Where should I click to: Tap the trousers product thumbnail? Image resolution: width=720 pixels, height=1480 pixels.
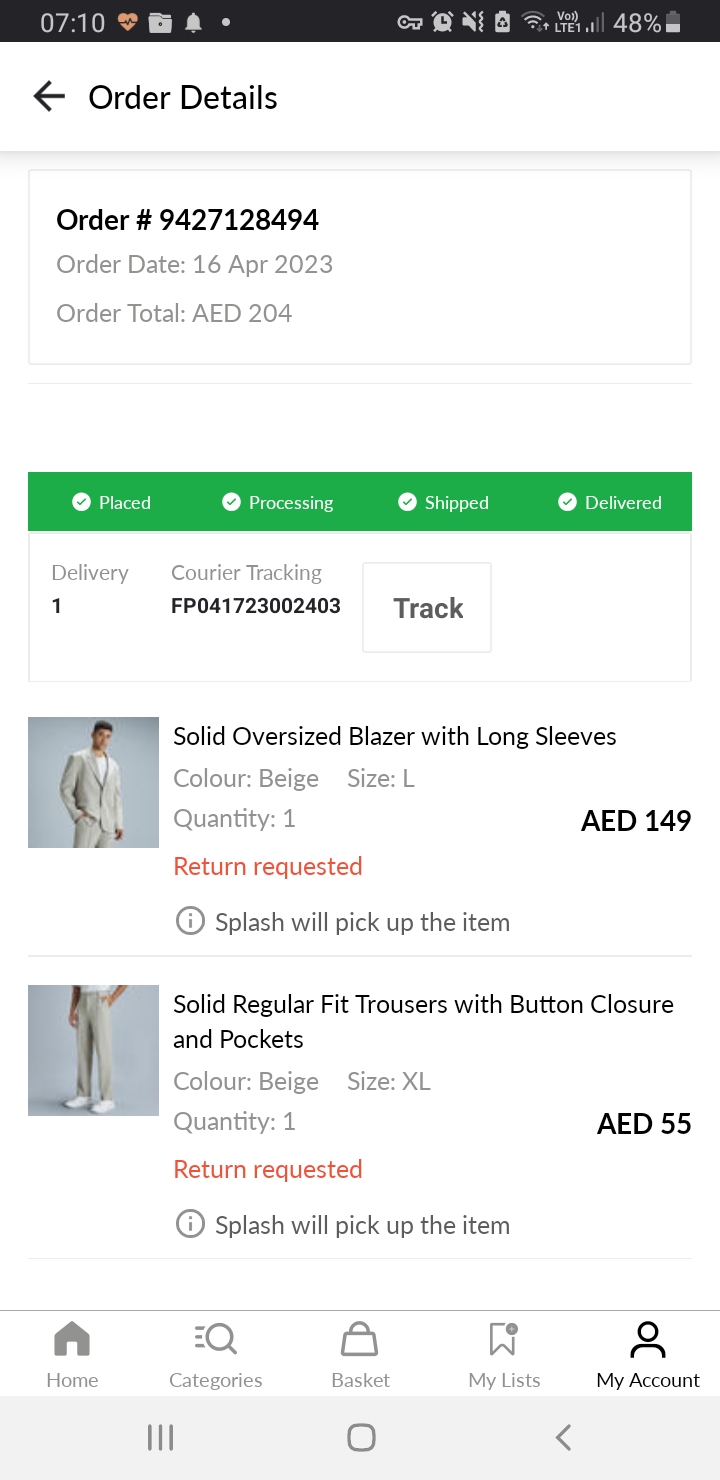tap(93, 1050)
